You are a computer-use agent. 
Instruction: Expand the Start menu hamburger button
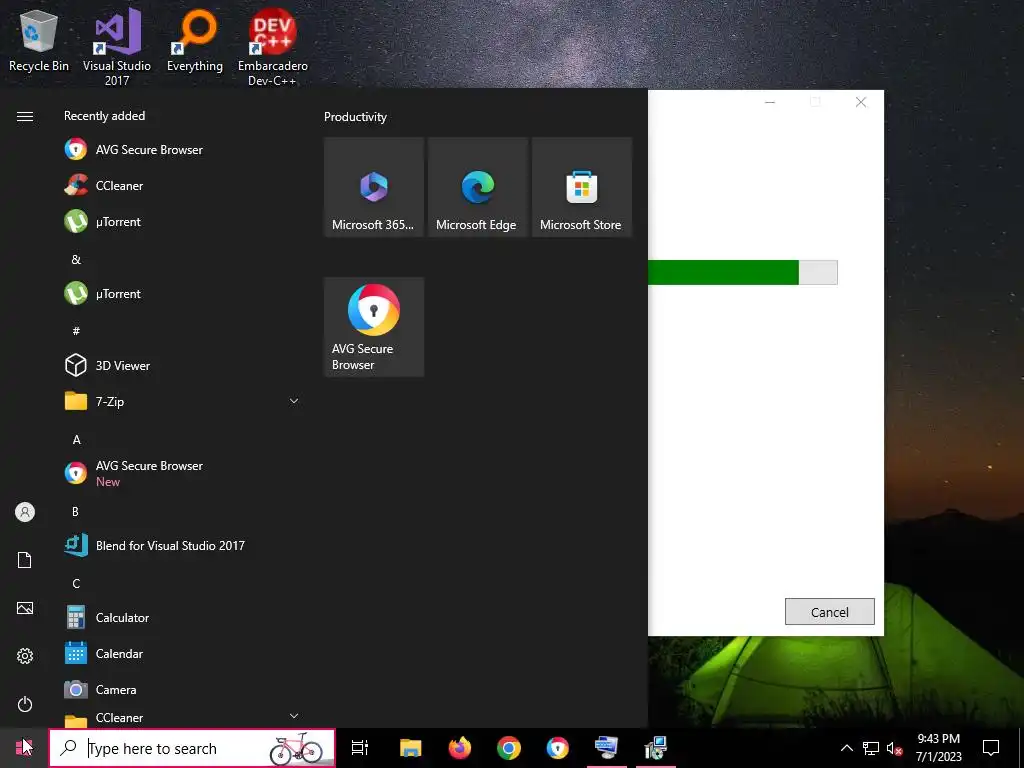point(25,116)
